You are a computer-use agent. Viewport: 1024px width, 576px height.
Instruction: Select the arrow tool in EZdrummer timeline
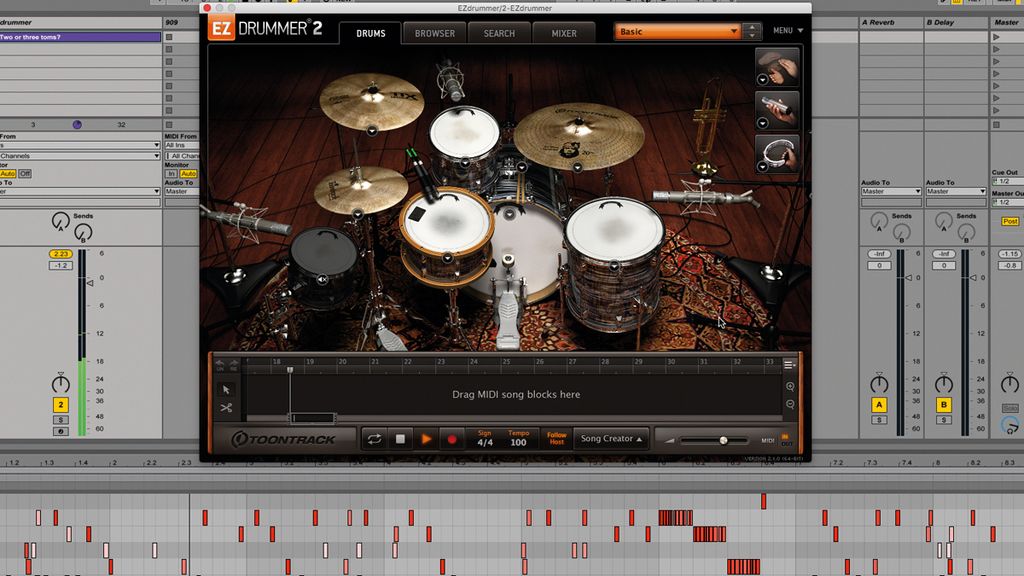point(227,389)
